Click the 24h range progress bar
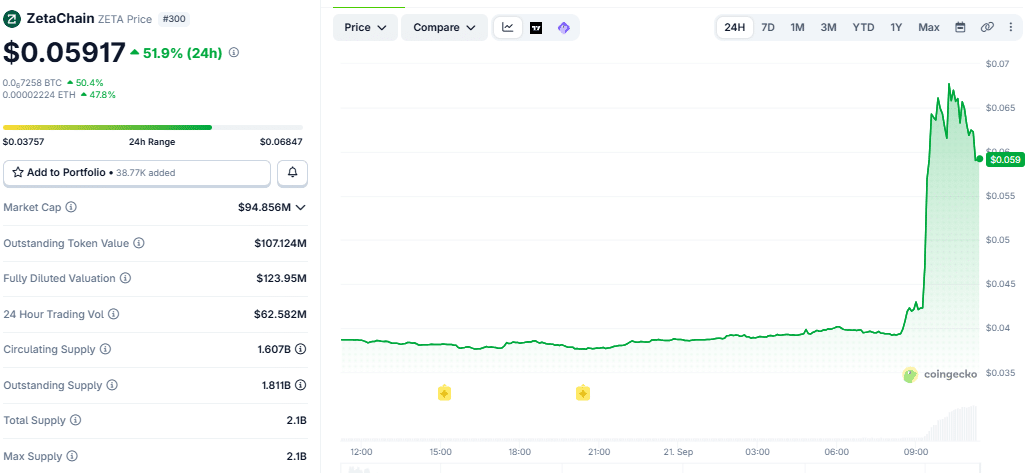1027x473 pixels. click(x=153, y=127)
